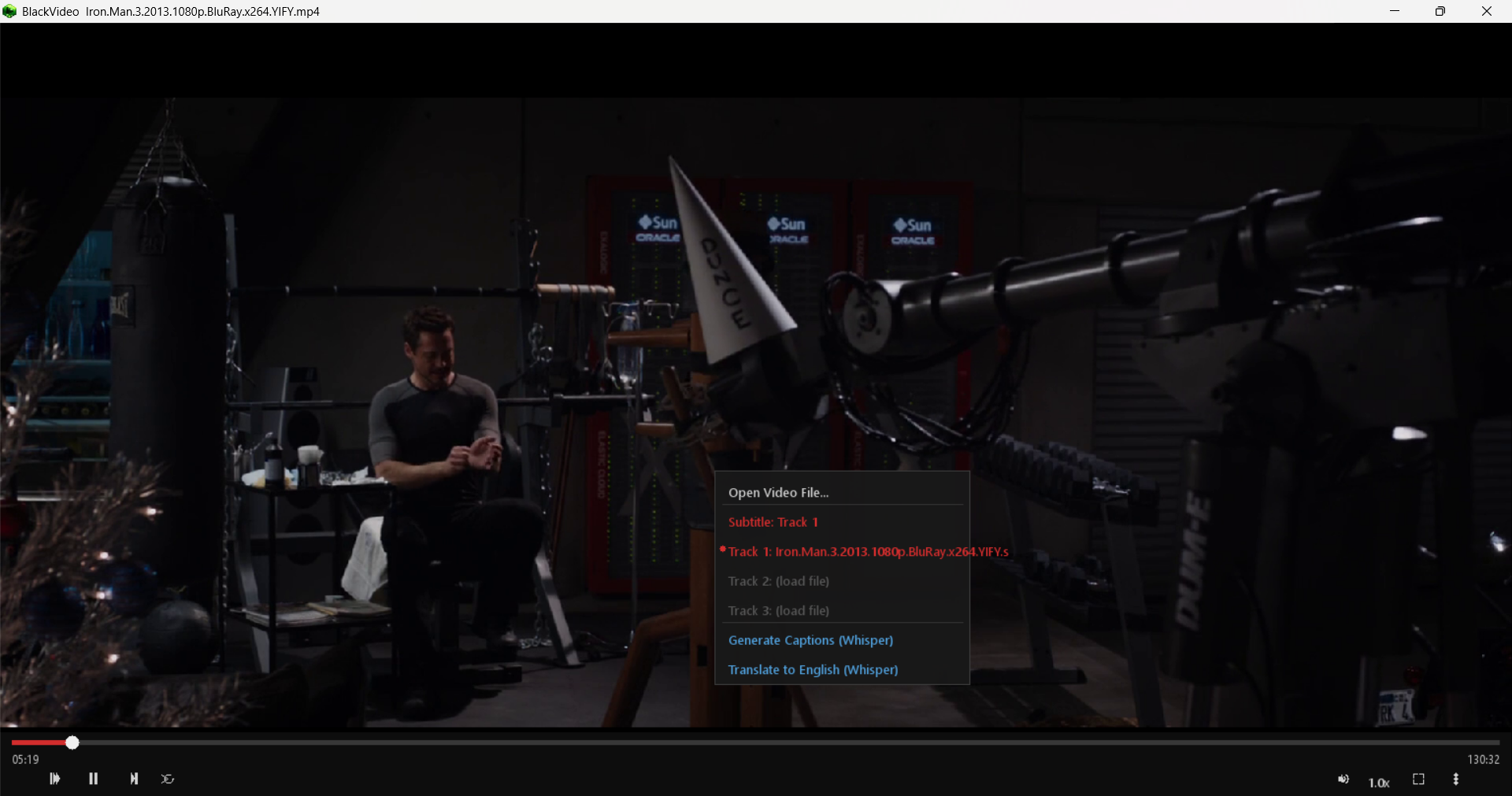Click the green BlackVideo app icon
The width and height of the screenshot is (1512, 796).
9,11
